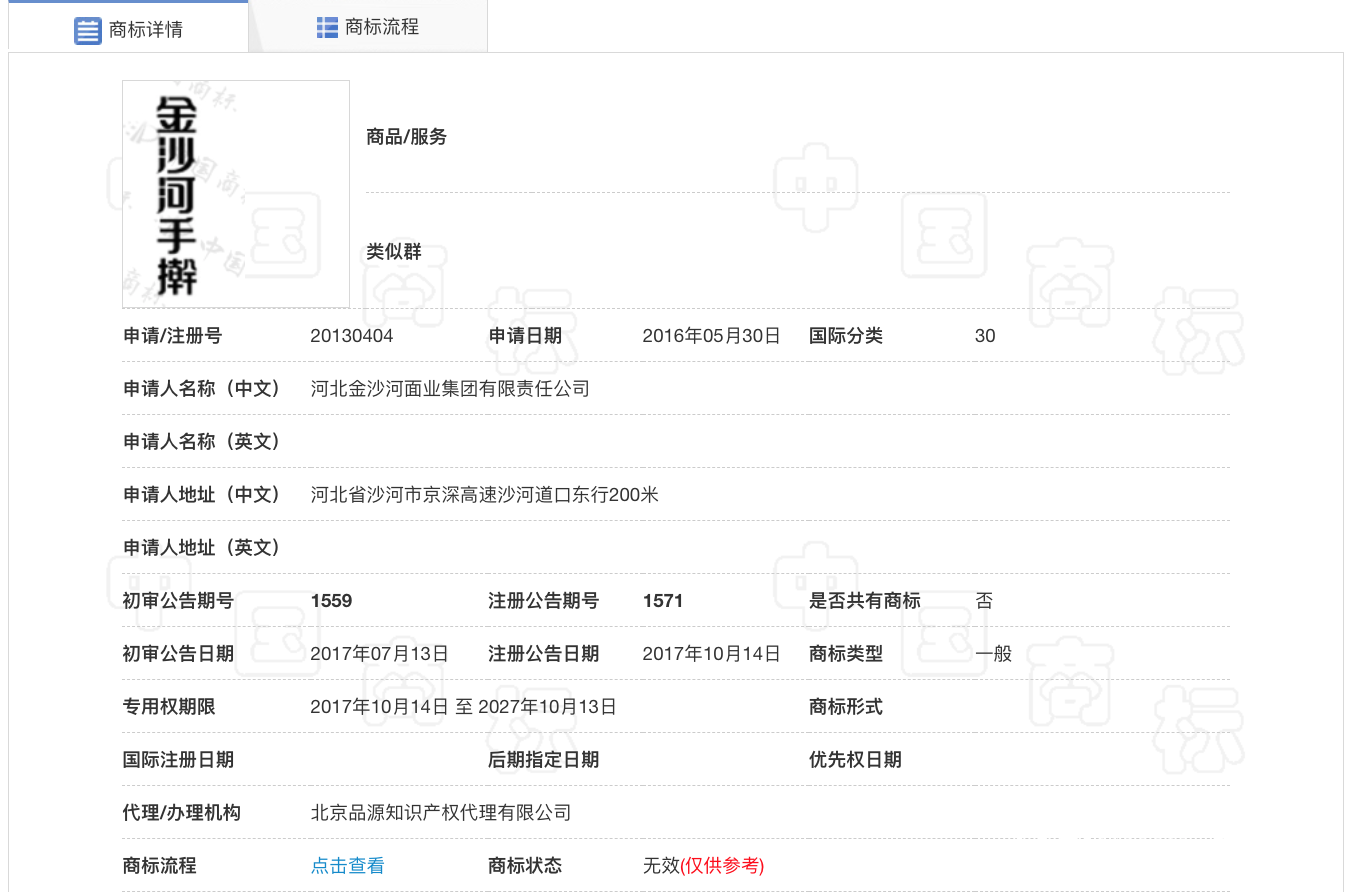This screenshot has width=1352, height=892.
Task: Click the 注册公告期号 label
Action: tap(544, 601)
